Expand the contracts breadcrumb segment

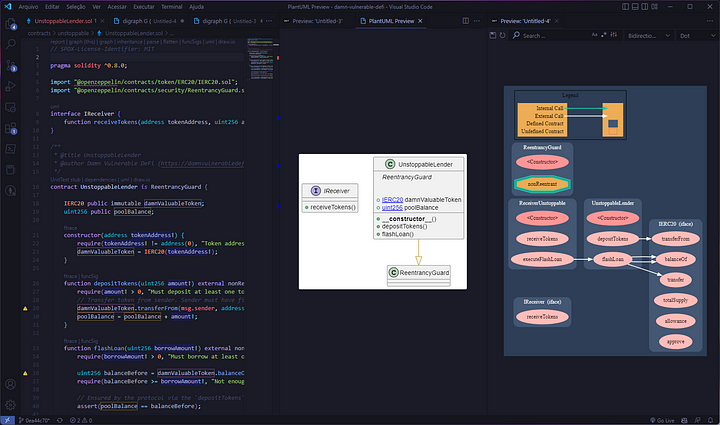pyautogui.click(x=39, y=34)
